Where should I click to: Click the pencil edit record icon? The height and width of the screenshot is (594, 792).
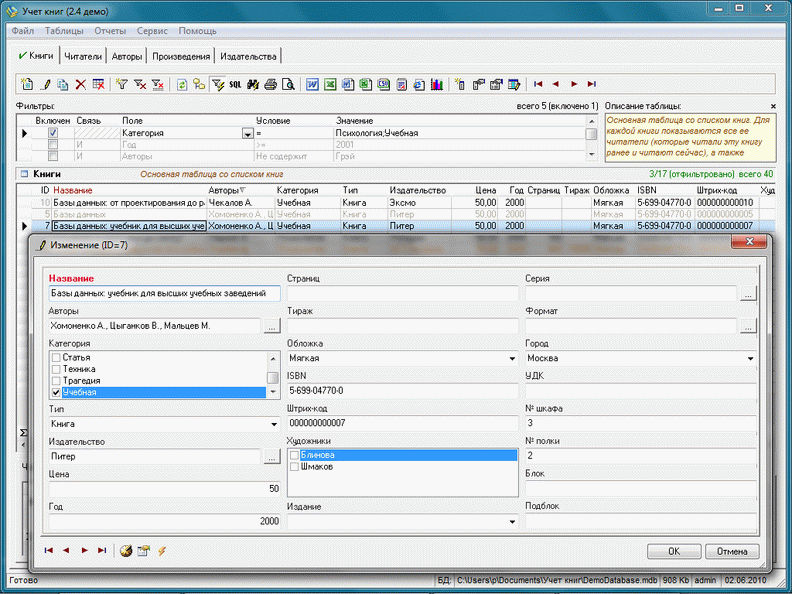[45, 85]
